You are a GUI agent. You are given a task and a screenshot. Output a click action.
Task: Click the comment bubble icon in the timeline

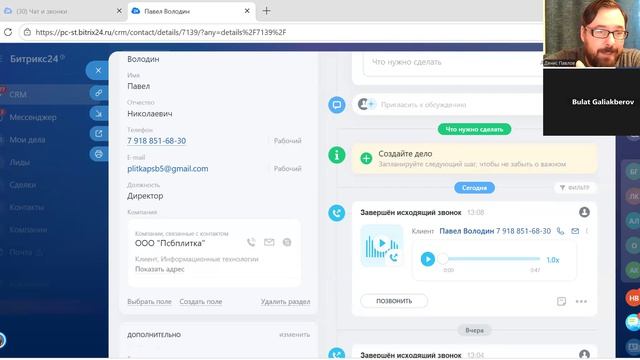(x=337, y=105)
